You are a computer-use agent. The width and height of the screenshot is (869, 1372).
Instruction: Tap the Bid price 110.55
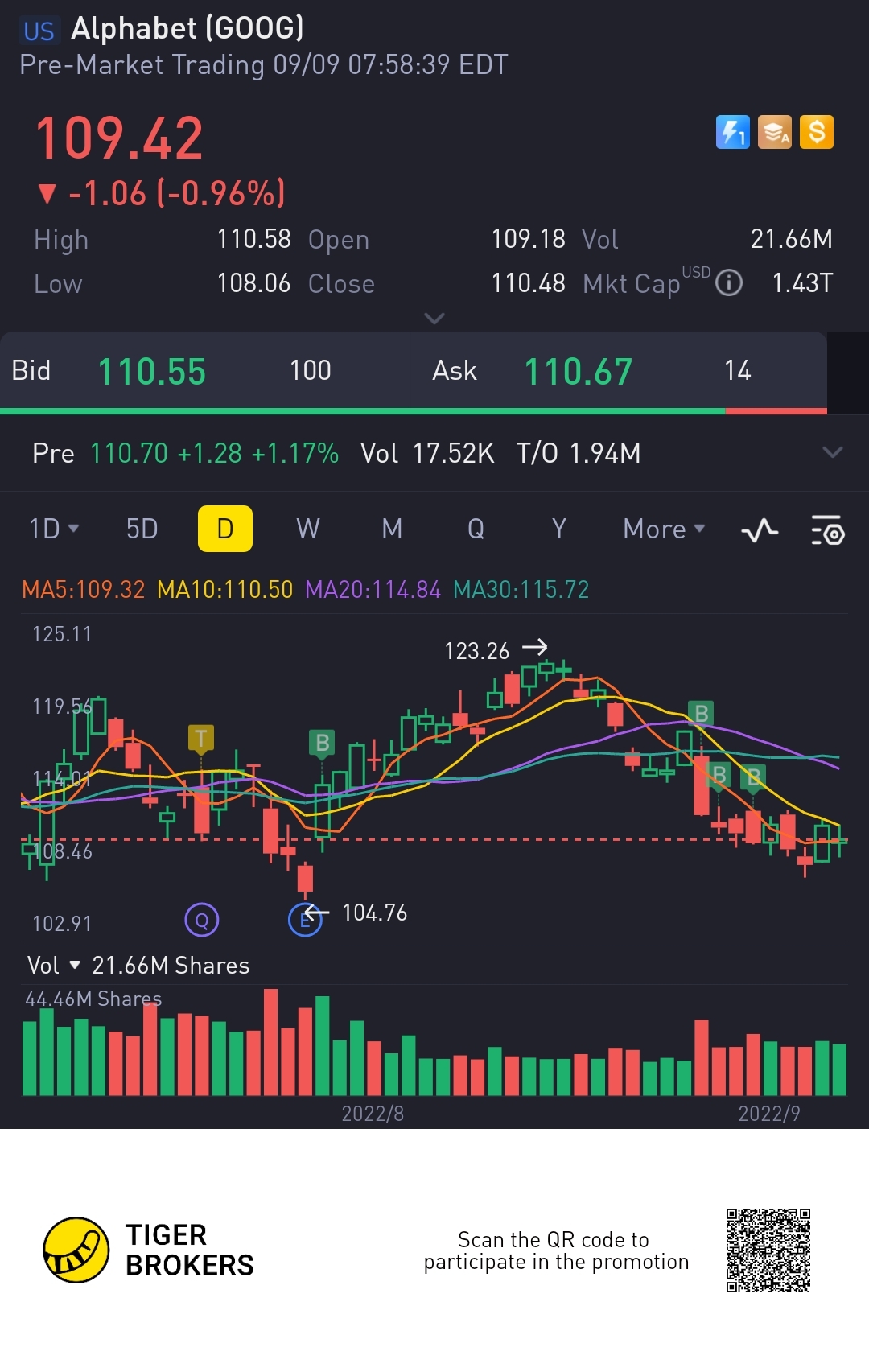click(152, 372)
